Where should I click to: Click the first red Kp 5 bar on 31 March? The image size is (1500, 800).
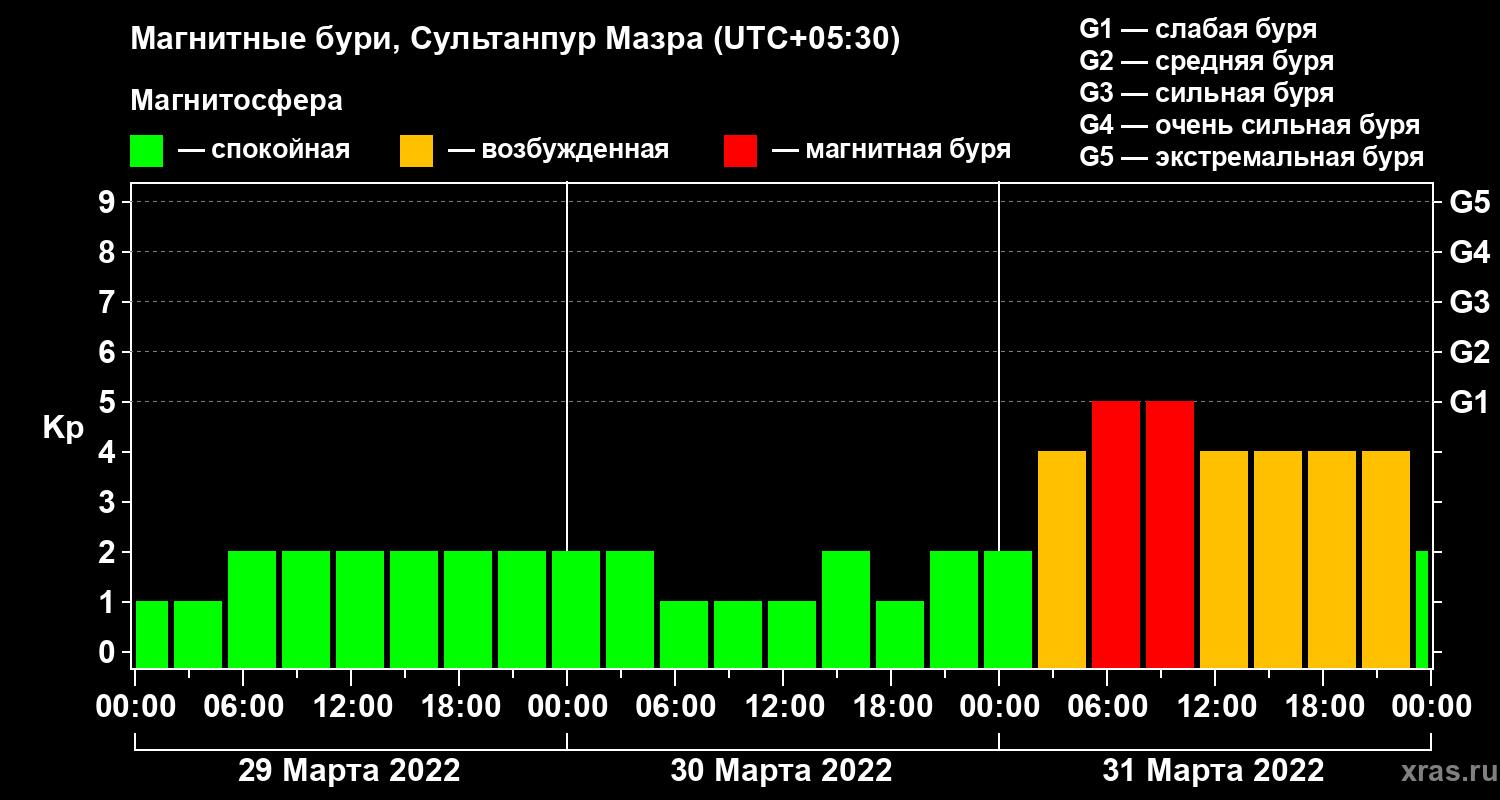click(x=1116, y=534)
